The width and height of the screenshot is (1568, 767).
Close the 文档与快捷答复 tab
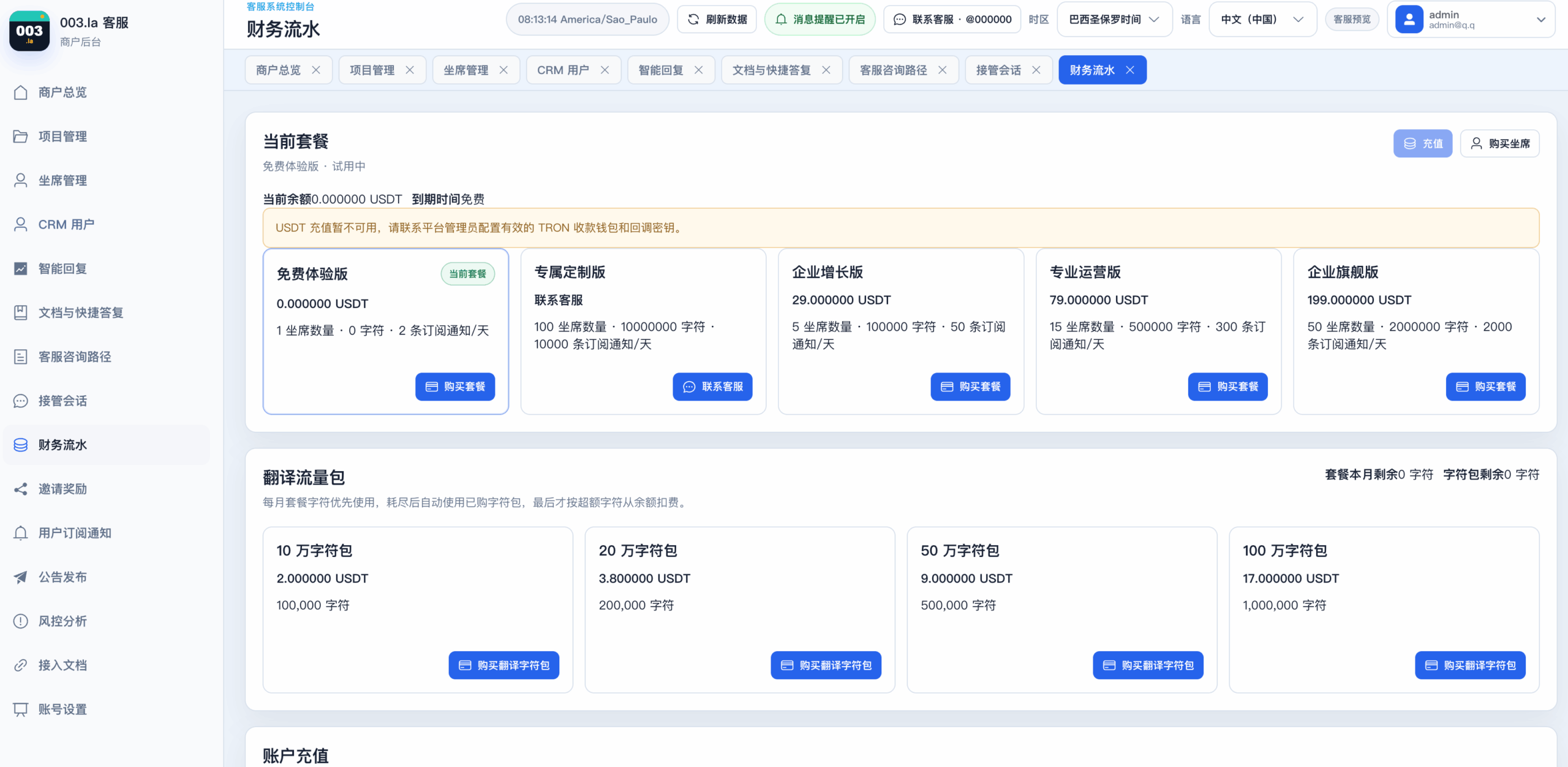point(826,70)
